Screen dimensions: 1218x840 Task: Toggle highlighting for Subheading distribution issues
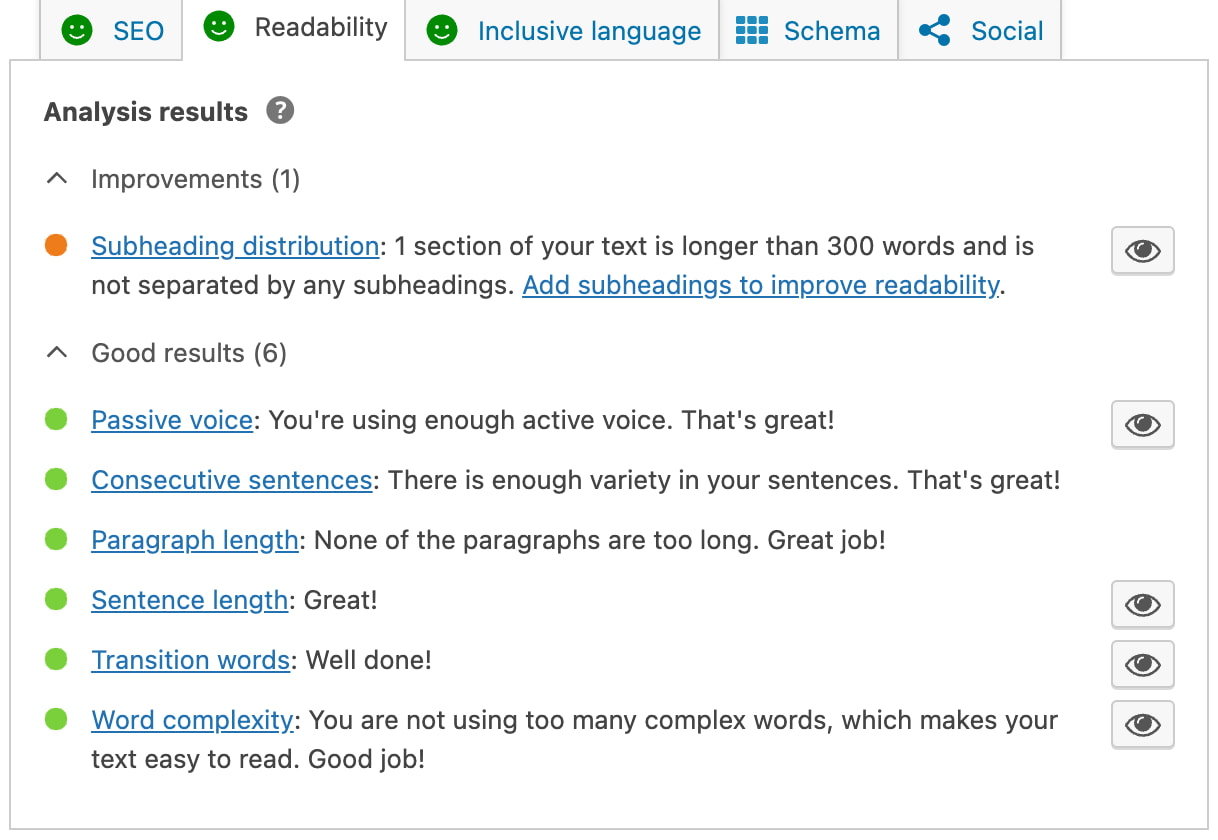coord(1142,250)
